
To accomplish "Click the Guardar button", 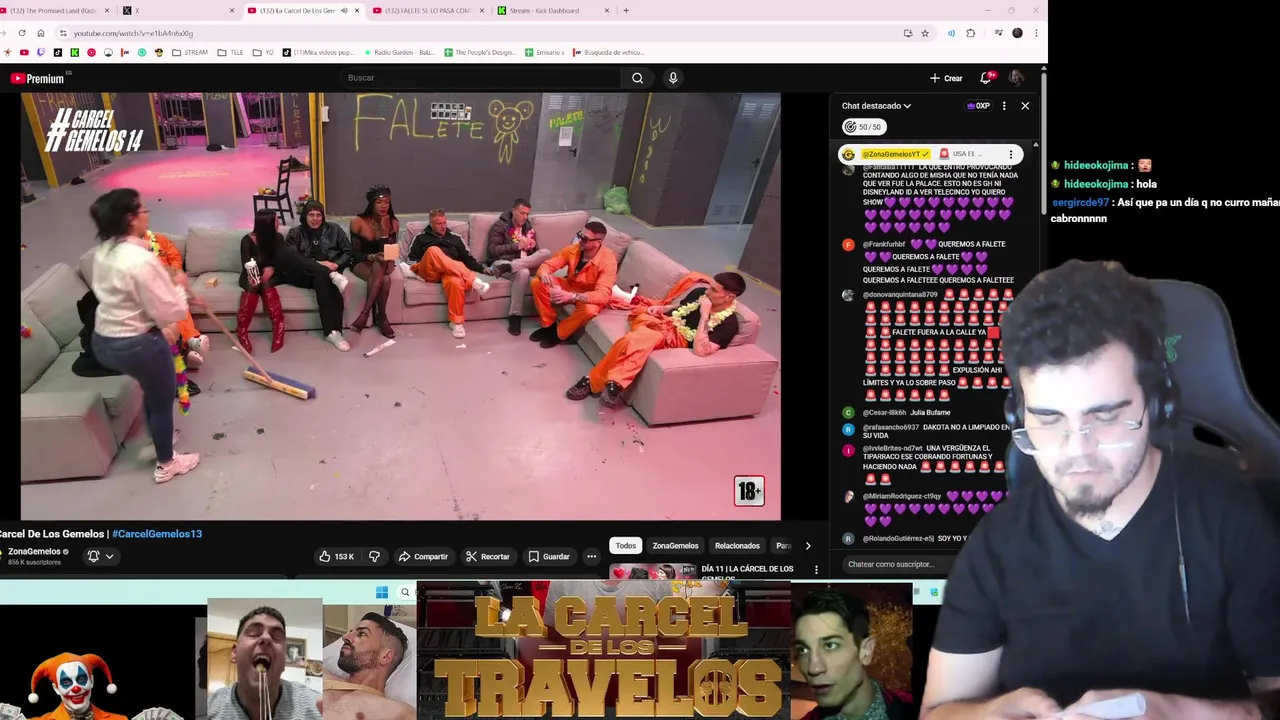I will pyautogui.click(x=549, y=556).
